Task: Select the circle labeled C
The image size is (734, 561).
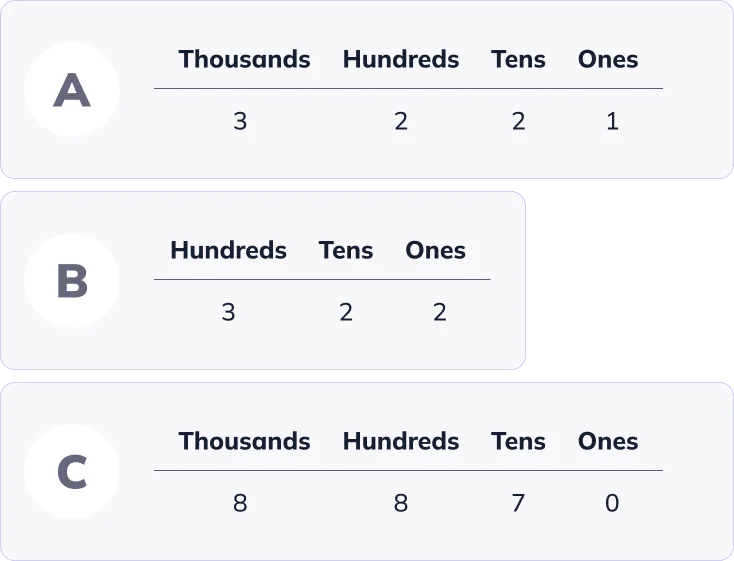Action: point(71,472)
